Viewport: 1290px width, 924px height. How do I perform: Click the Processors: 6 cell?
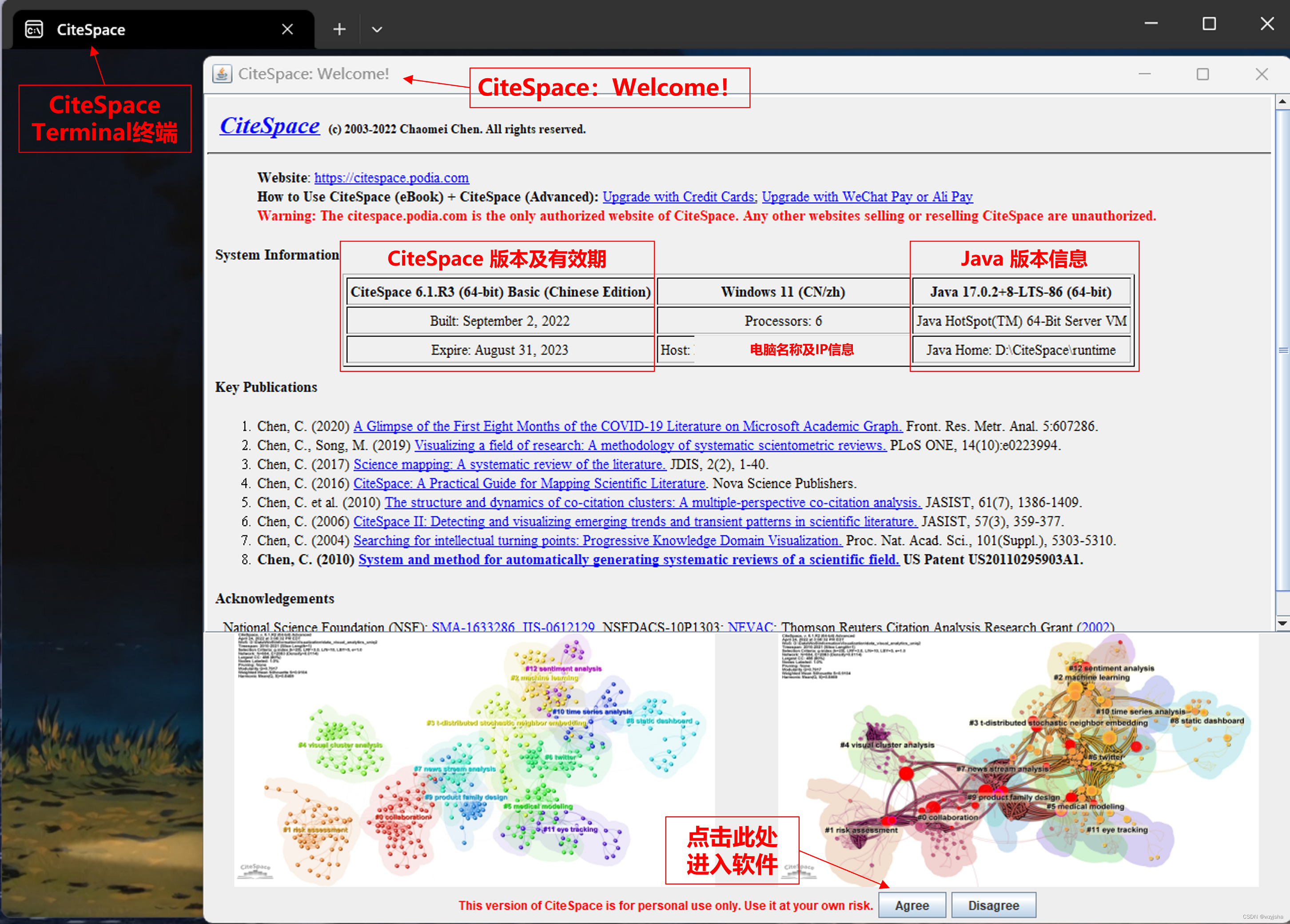(x=783, y=321)
